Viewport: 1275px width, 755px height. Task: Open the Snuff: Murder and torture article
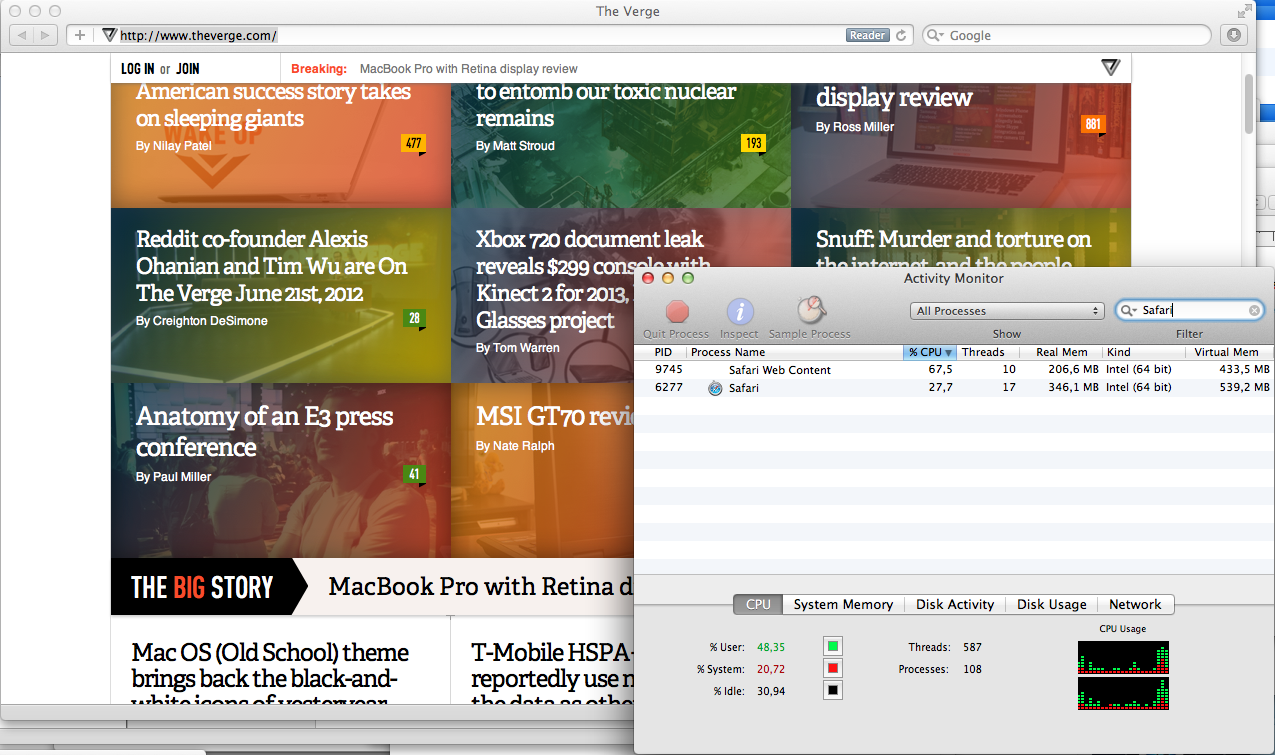(x=953, y=240)
